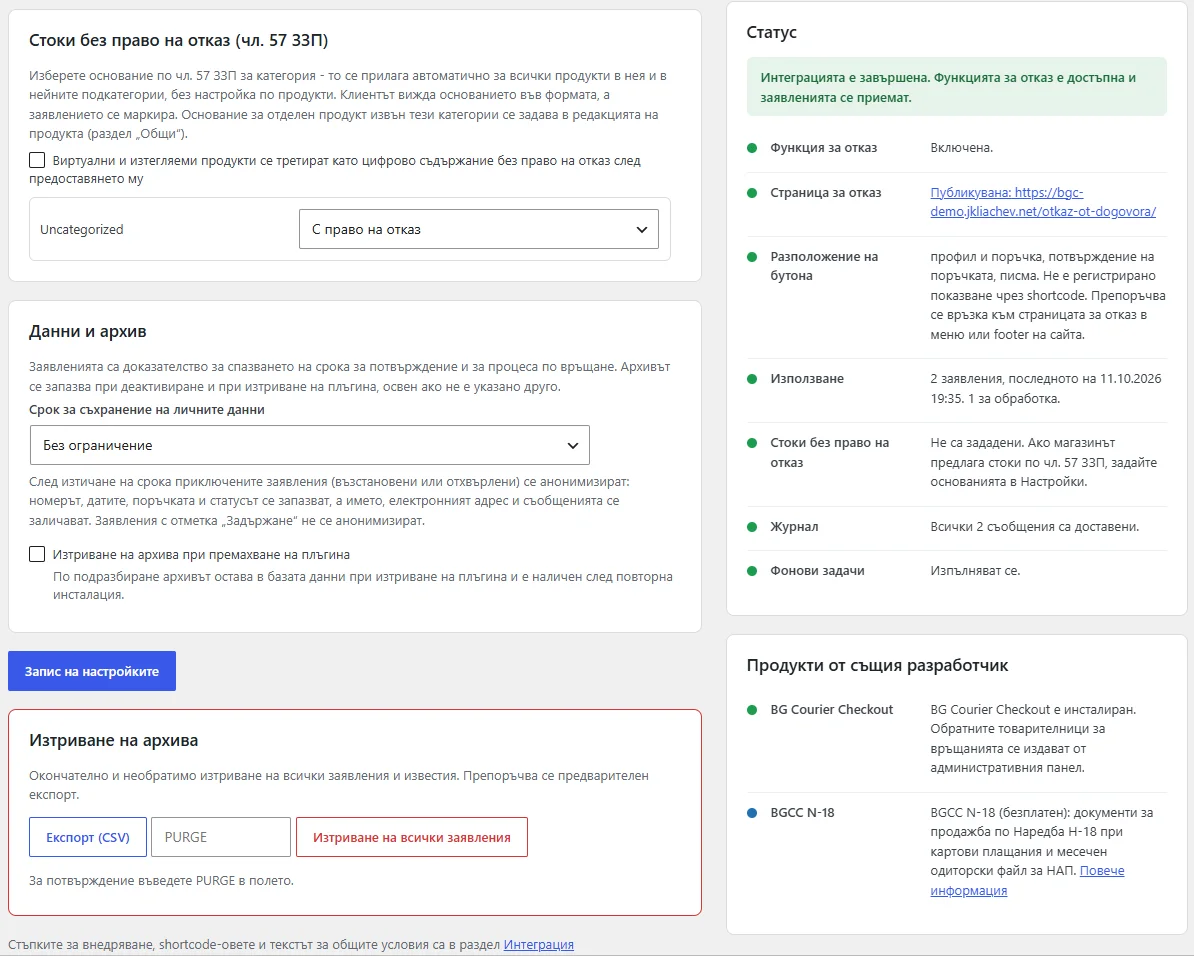Click the 'Включена.' status value
This screenshot has width=1194, height=956.
coord(962,148)
